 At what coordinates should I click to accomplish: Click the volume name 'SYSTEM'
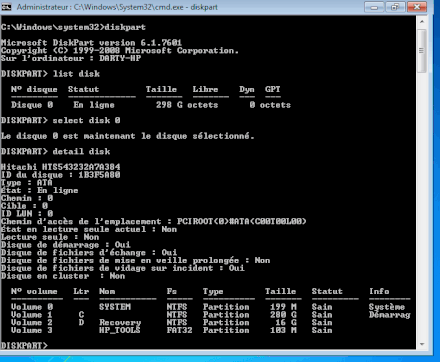click(115, 307)
